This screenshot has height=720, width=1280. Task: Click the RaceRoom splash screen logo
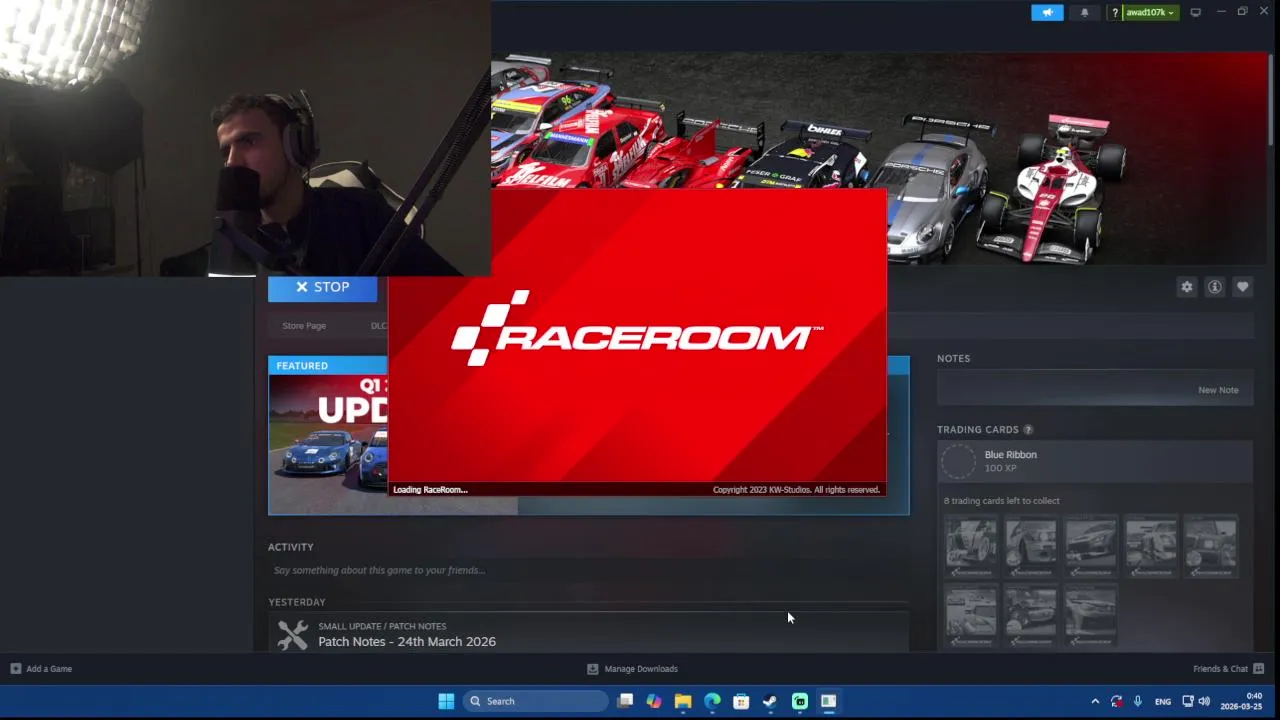[637, 328]
